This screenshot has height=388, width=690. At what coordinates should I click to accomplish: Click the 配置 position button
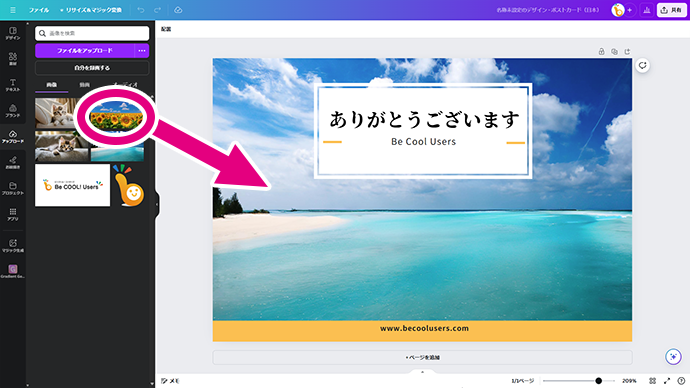(166, 29)
